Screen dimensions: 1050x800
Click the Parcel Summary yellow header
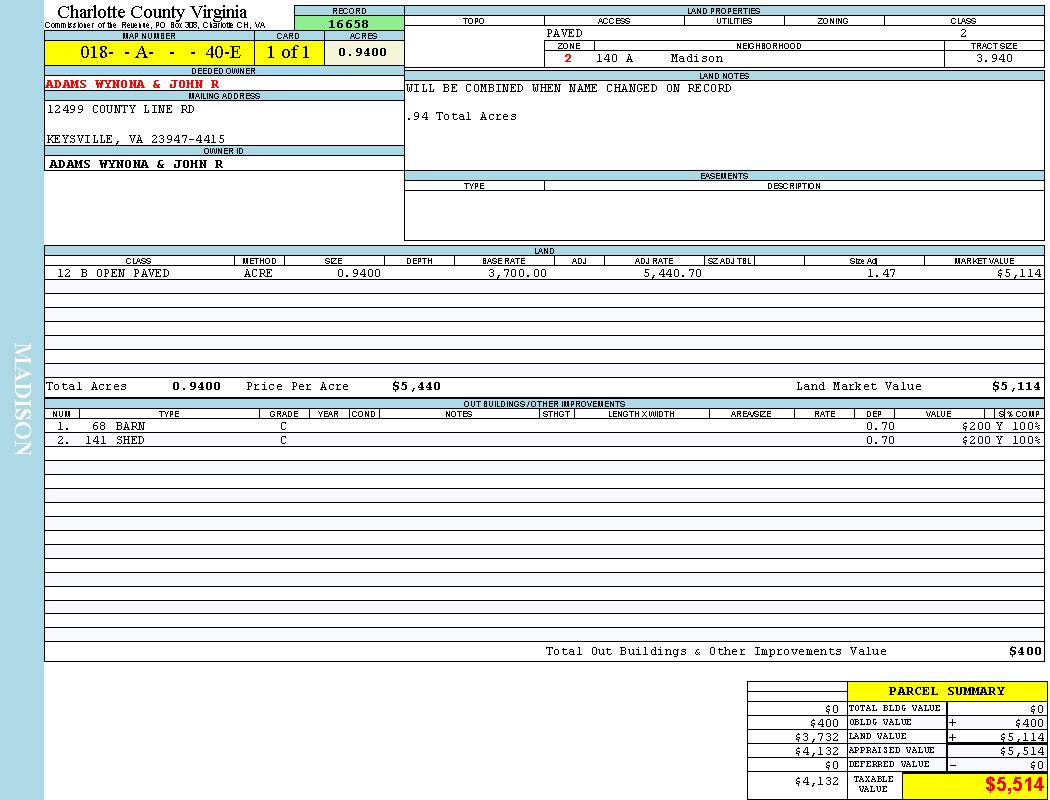click(946, 691)
